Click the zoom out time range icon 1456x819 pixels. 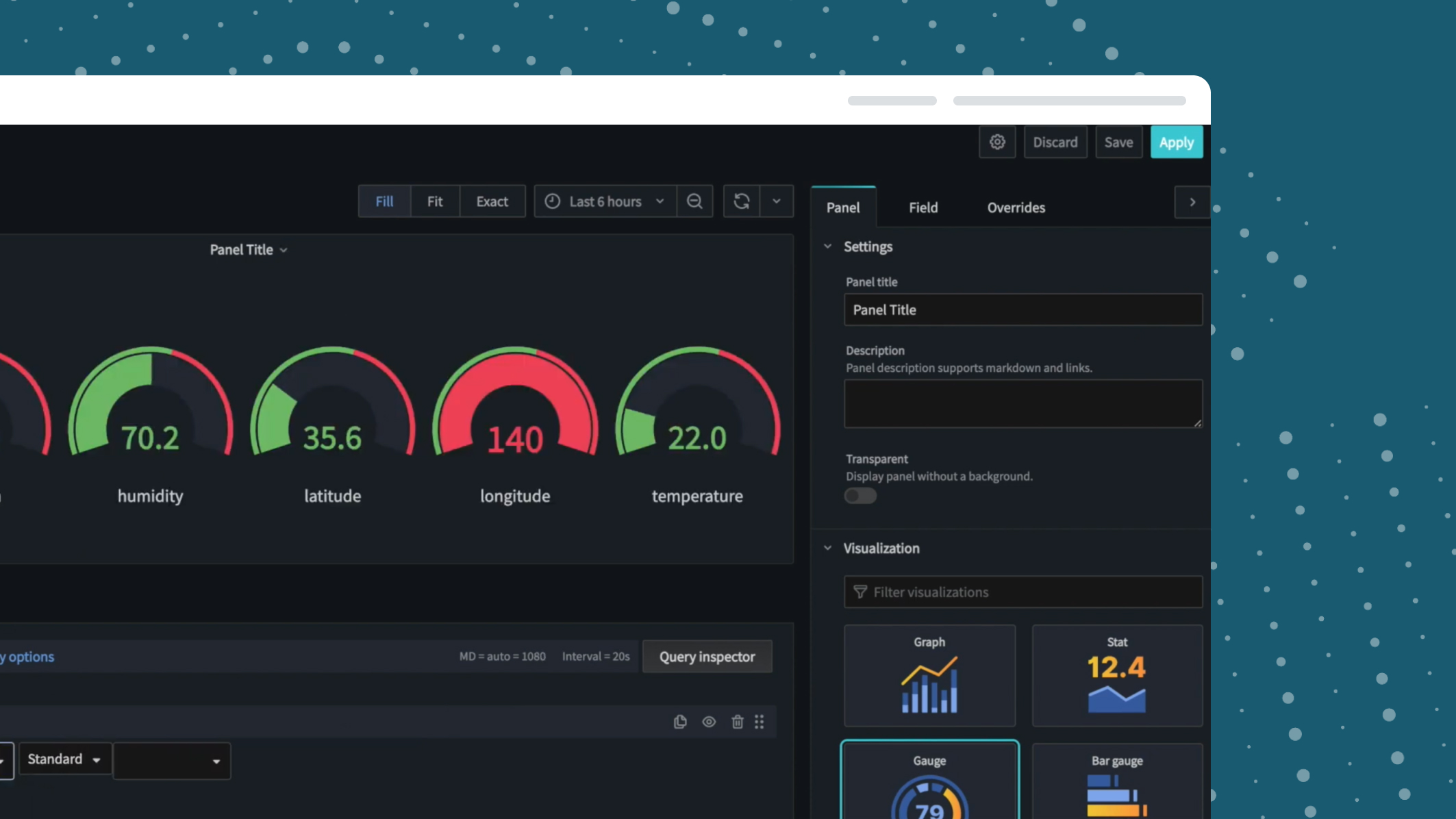tap(694, 201)
